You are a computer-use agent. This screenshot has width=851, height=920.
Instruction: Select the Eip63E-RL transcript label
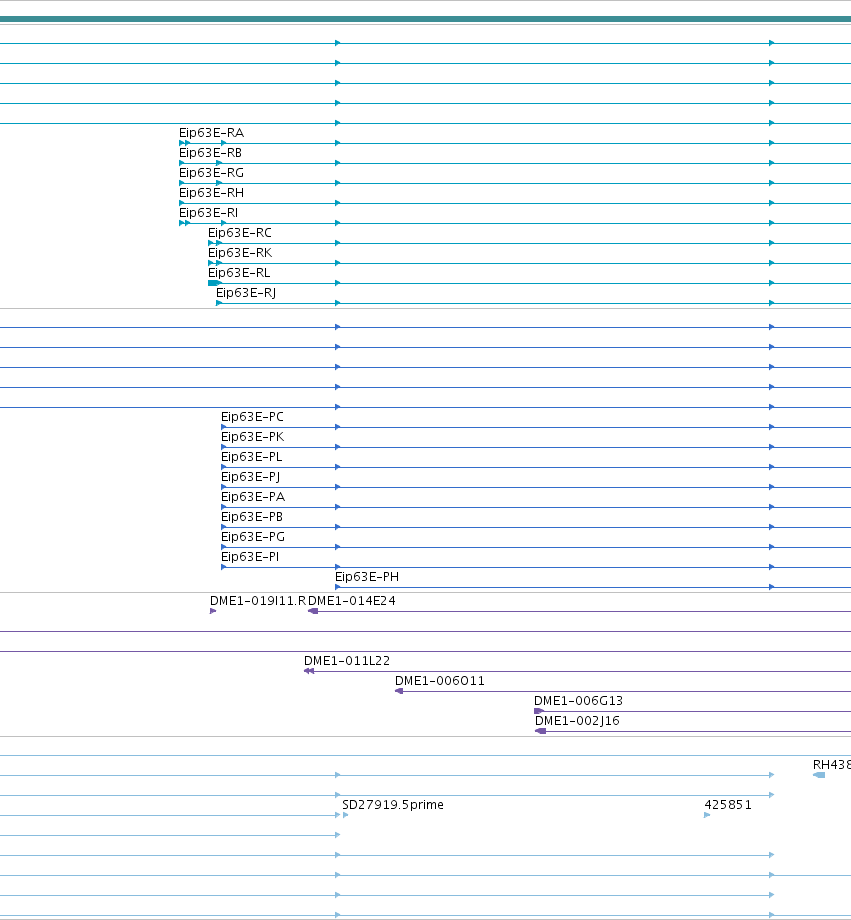239,273
